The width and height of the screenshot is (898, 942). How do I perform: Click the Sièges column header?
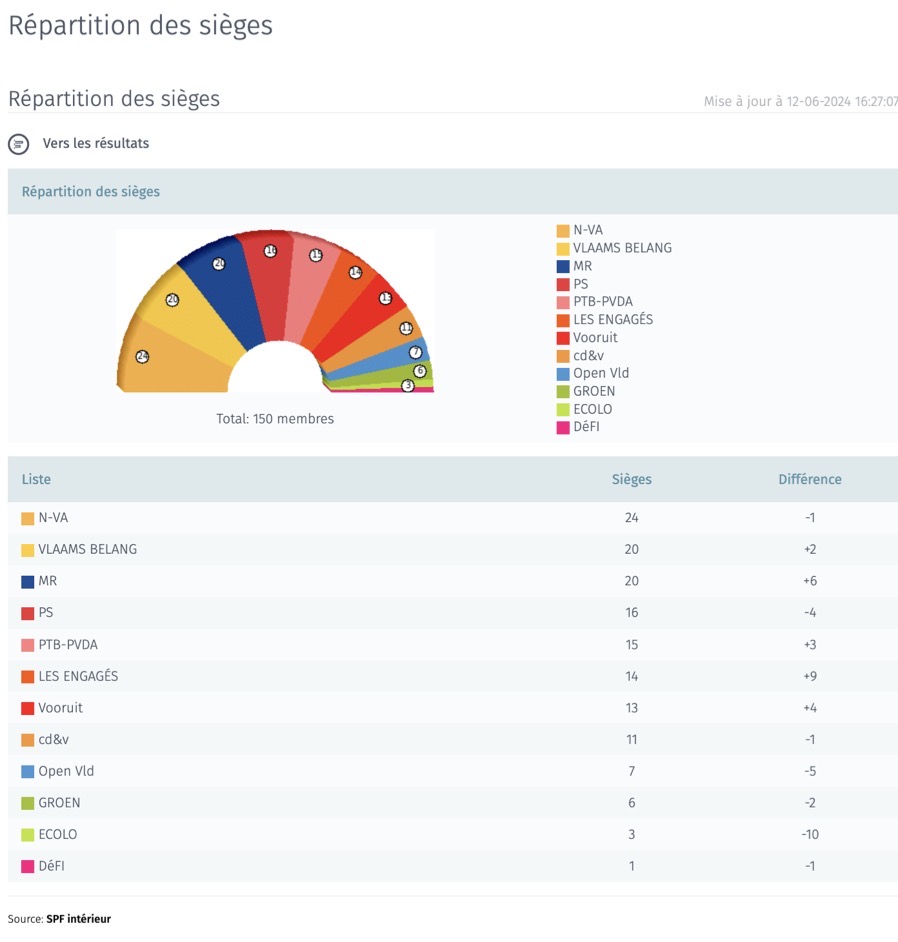[x=631, y=479]
